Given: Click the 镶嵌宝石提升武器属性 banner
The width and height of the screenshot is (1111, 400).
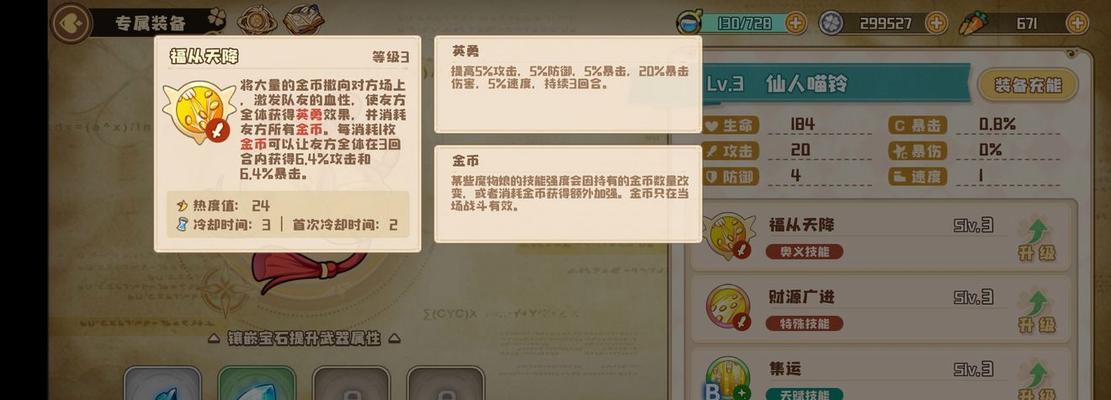Looking at the screenshot, I should click(x=305, y=338).
